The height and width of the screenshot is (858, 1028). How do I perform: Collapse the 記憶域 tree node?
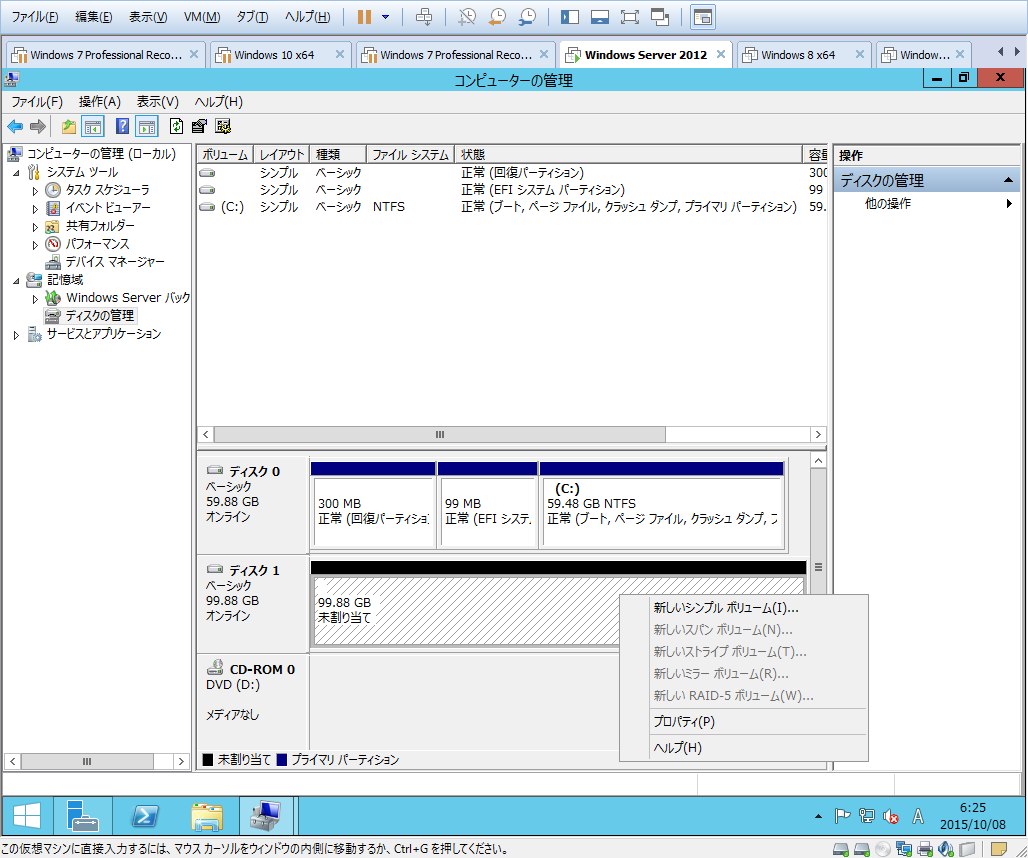(x=16, y=281)
